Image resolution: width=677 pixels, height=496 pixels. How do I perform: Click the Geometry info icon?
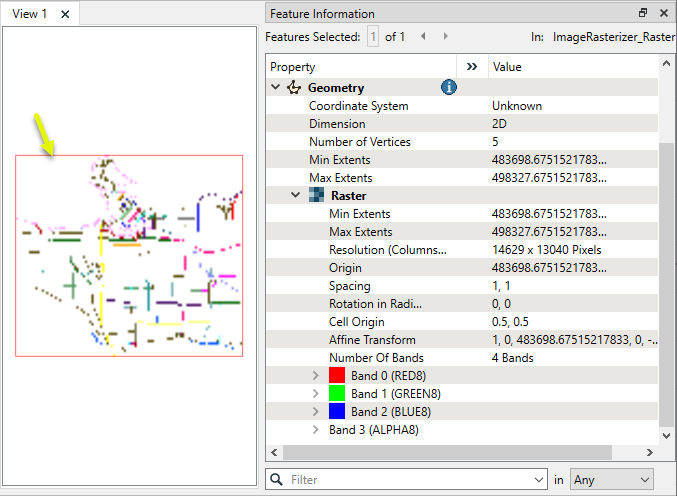(x=449, y=88)
